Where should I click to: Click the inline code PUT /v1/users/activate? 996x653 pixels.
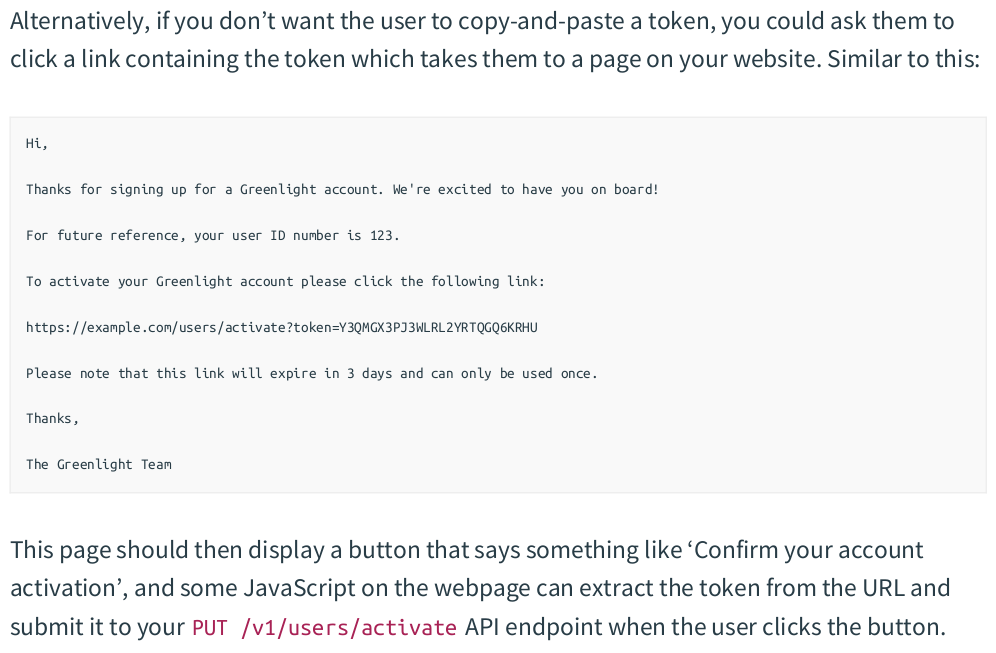click(324, 628)
